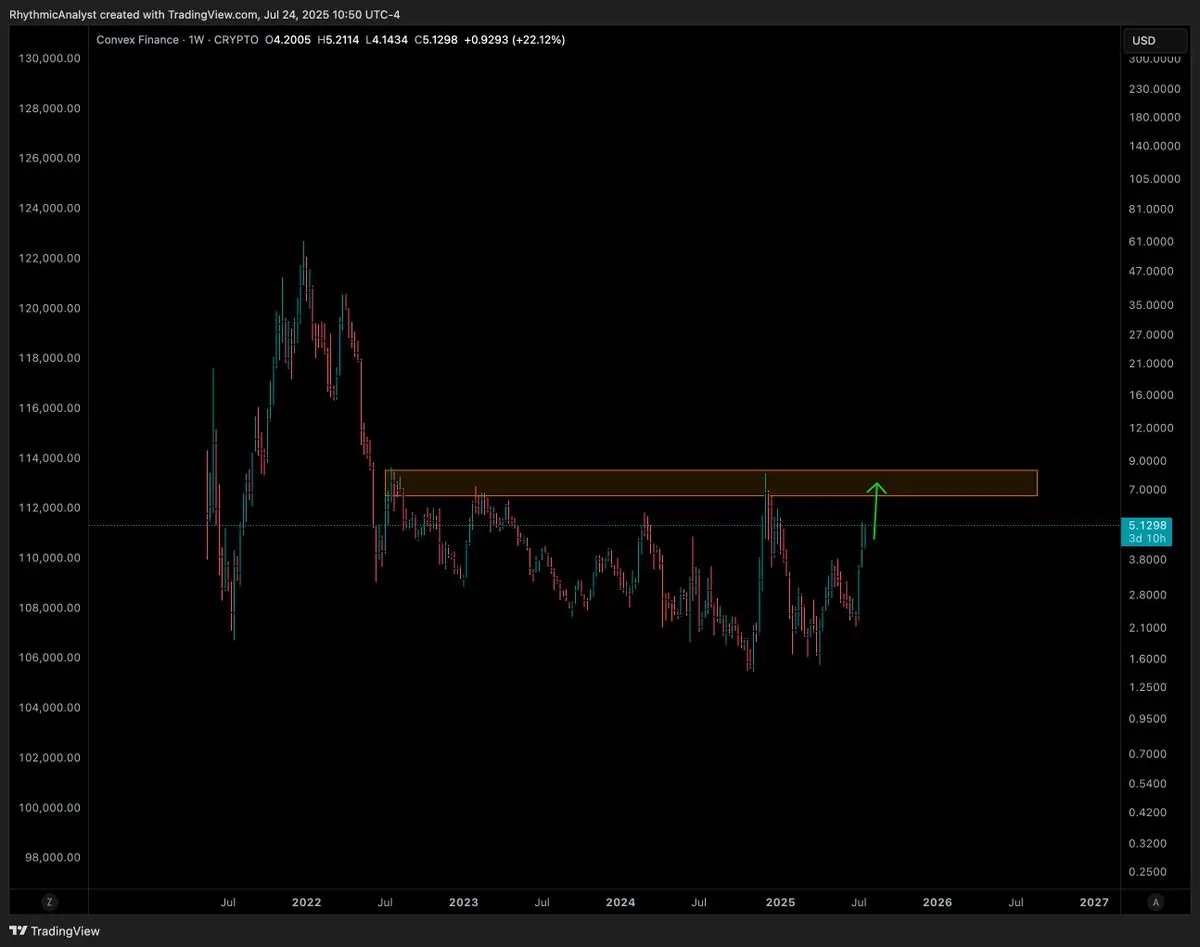
Task: Click the 2024 label on the time axis
Action: pyautogui.click(x=621, y=902)
